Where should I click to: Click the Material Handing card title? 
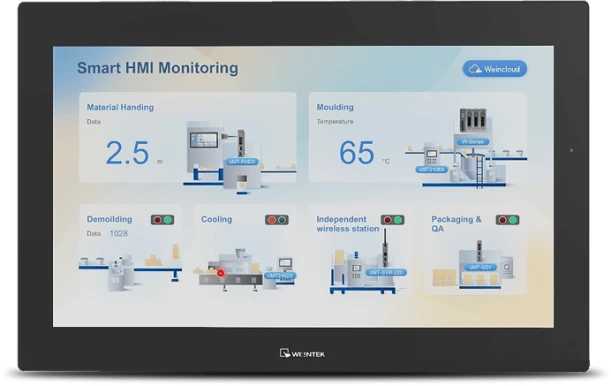click(120, 108)
